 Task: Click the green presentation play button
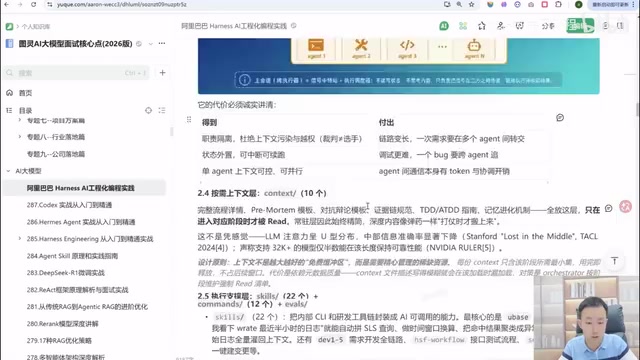coord(580,26)
